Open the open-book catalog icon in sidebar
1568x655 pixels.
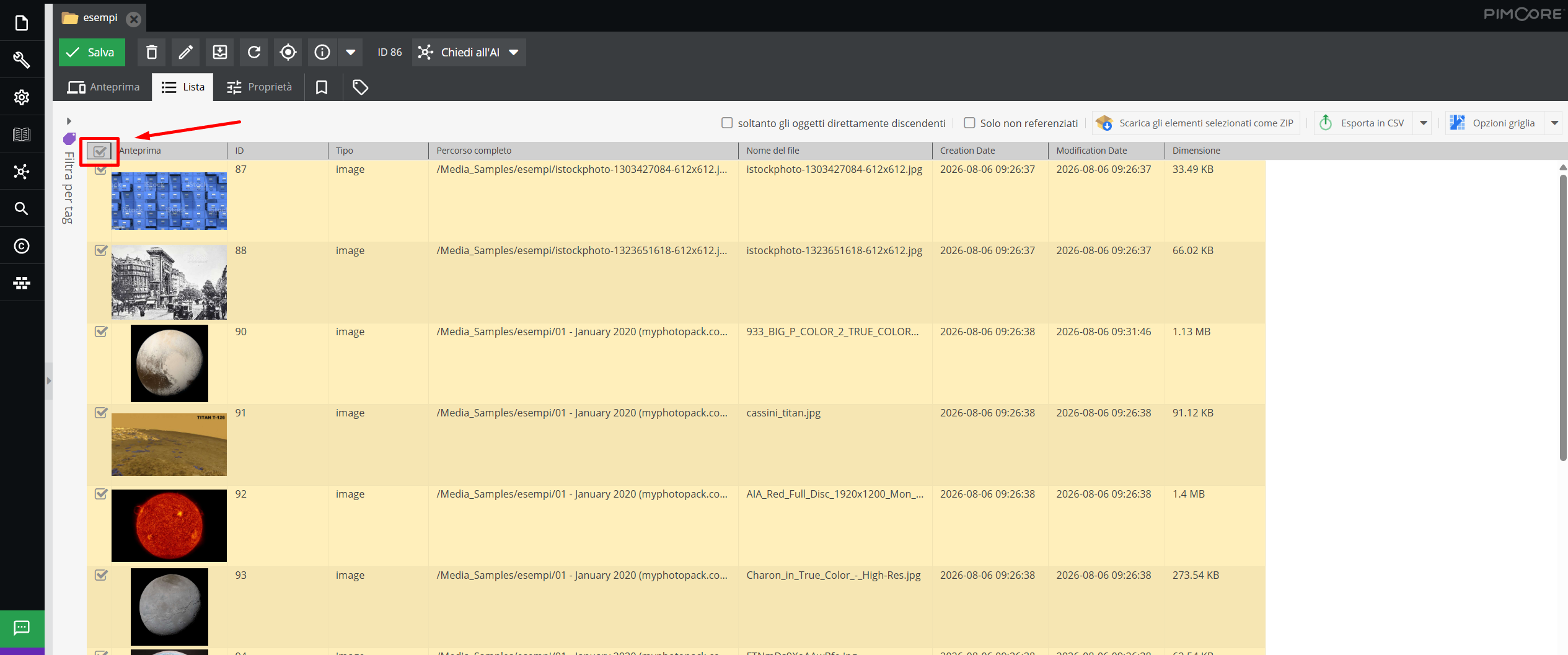(22, 134)
